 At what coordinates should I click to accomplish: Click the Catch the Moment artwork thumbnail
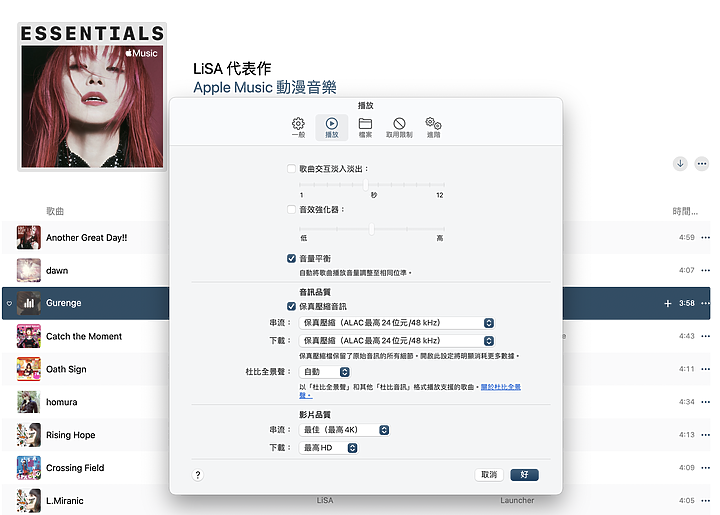tap(28, 336)
